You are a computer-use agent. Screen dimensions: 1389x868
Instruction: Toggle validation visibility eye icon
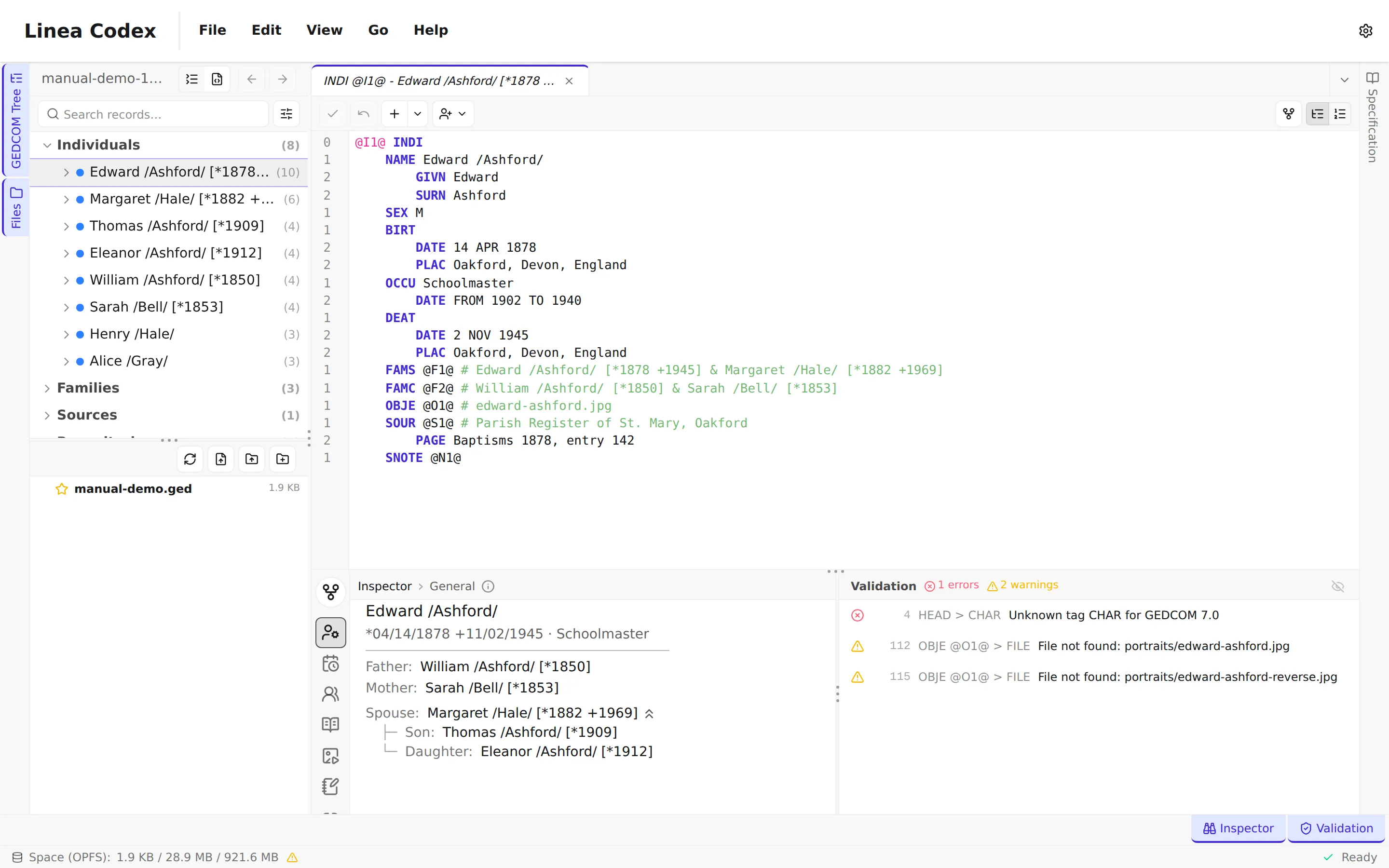pyautogui.click(x=1338, y=586)
